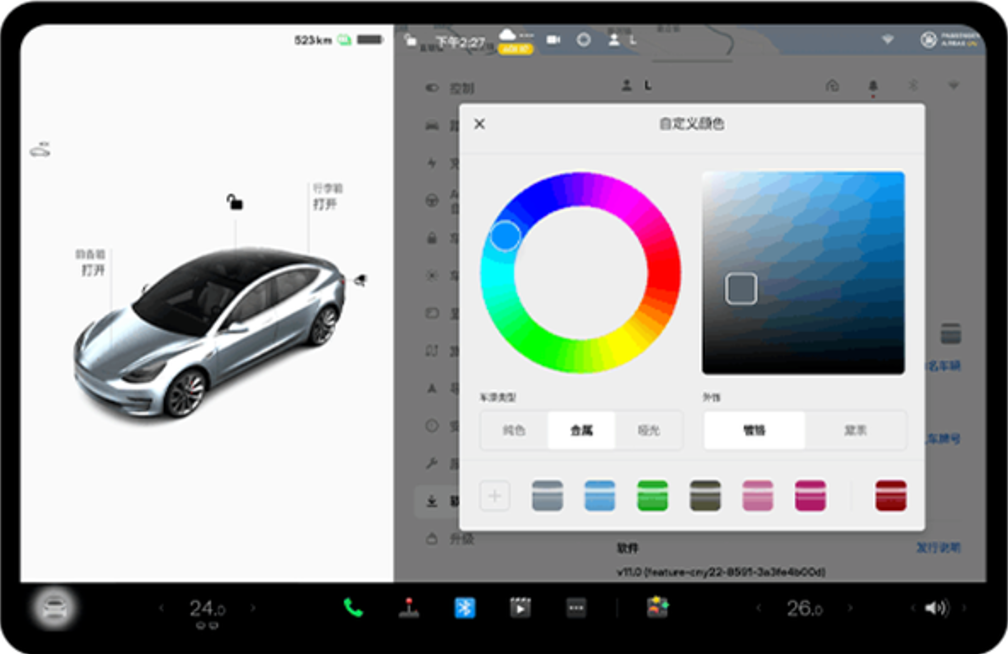Open the joystick arcade app in bottom bar
This screenshot has width=1008, height=654.
click(409, 608)
